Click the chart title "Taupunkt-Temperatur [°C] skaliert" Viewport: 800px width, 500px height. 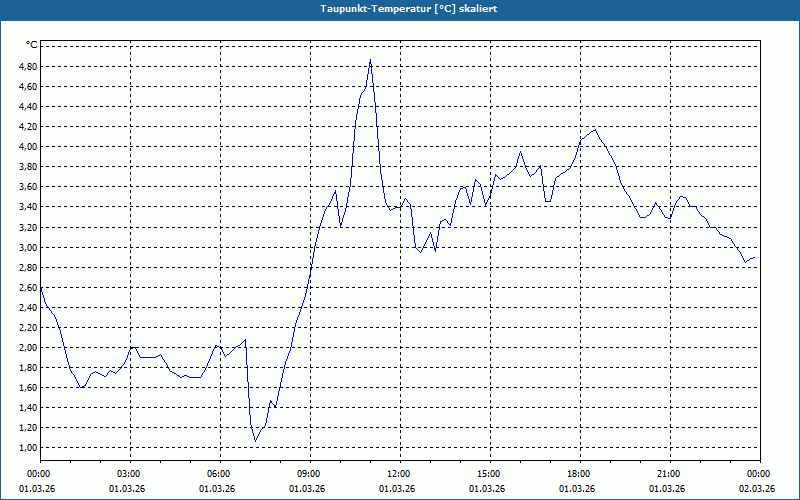(408, 9)
